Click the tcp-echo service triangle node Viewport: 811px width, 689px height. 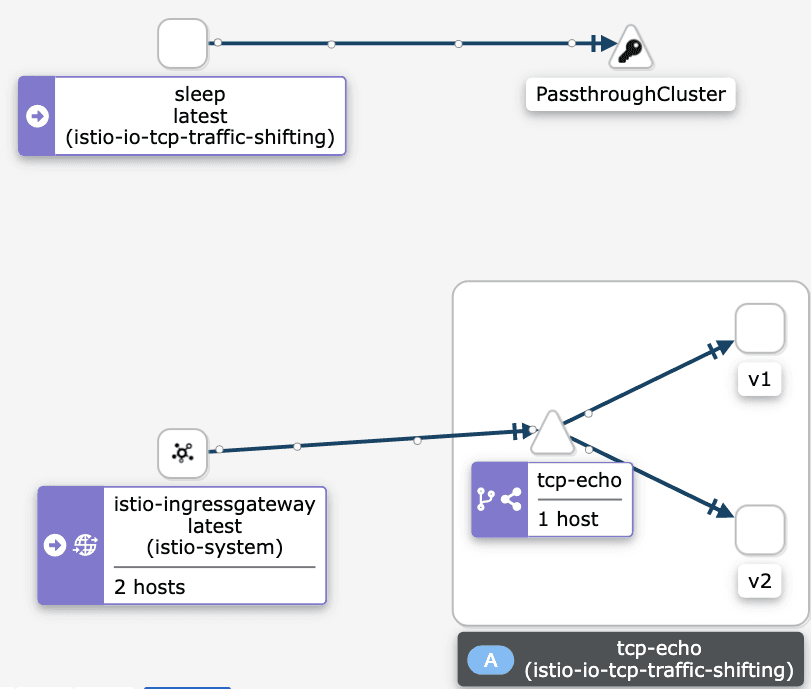coord(551,435)
